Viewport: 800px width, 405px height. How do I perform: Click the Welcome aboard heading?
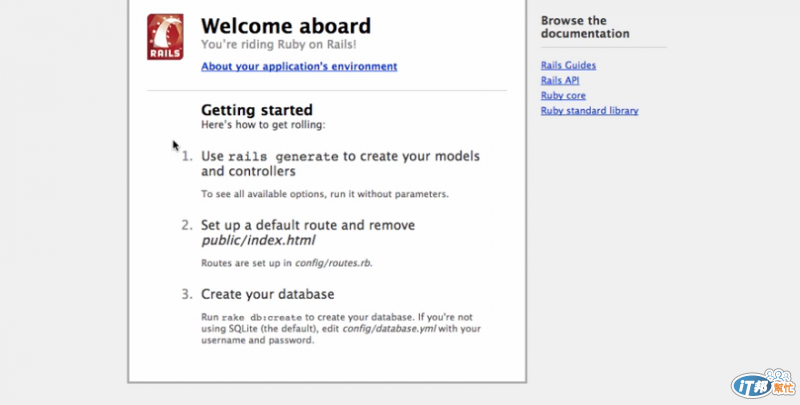click(x=286, y=26)
